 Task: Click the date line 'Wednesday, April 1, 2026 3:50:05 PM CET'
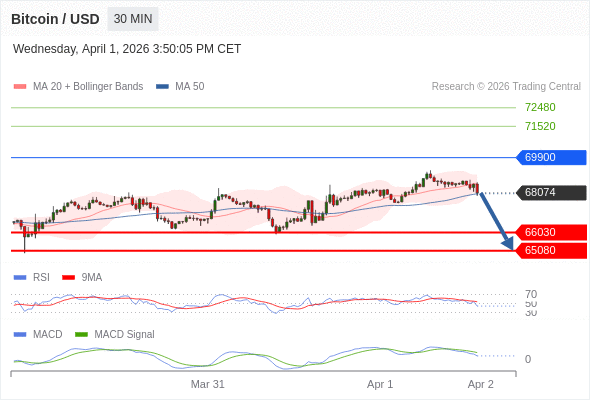pyautogui.click(x=127, y=49)
